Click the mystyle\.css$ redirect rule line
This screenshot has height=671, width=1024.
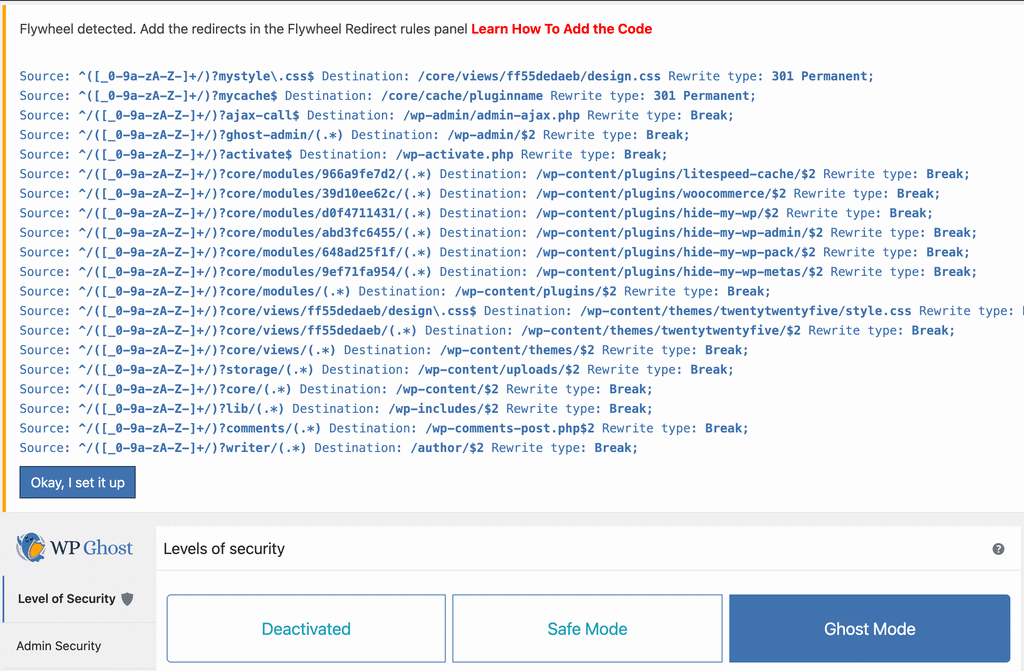tap(446, 76)
